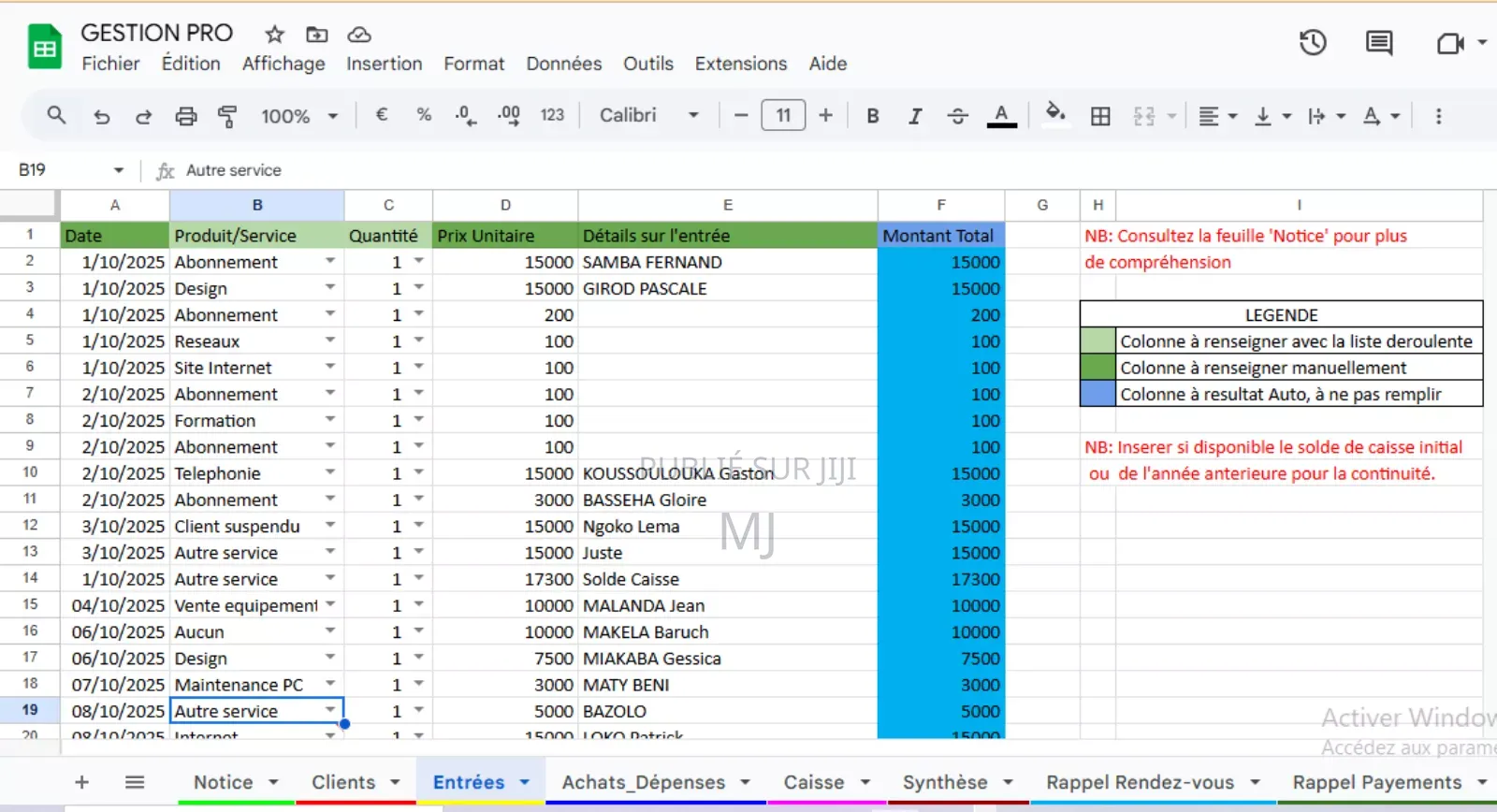Open the version history clock icon
The height and width of the screenshot is (812, 1497).
(x=1313, y=43)
